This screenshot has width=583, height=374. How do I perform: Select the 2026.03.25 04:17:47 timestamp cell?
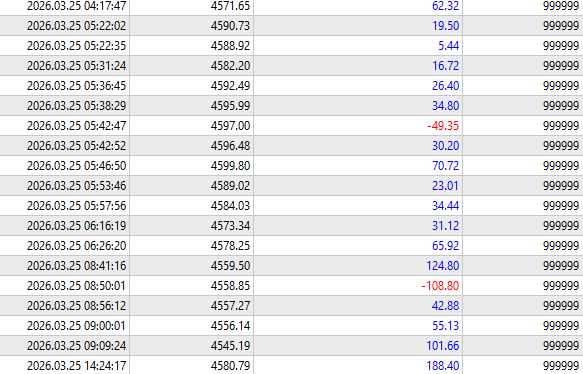tap(77, 6)
